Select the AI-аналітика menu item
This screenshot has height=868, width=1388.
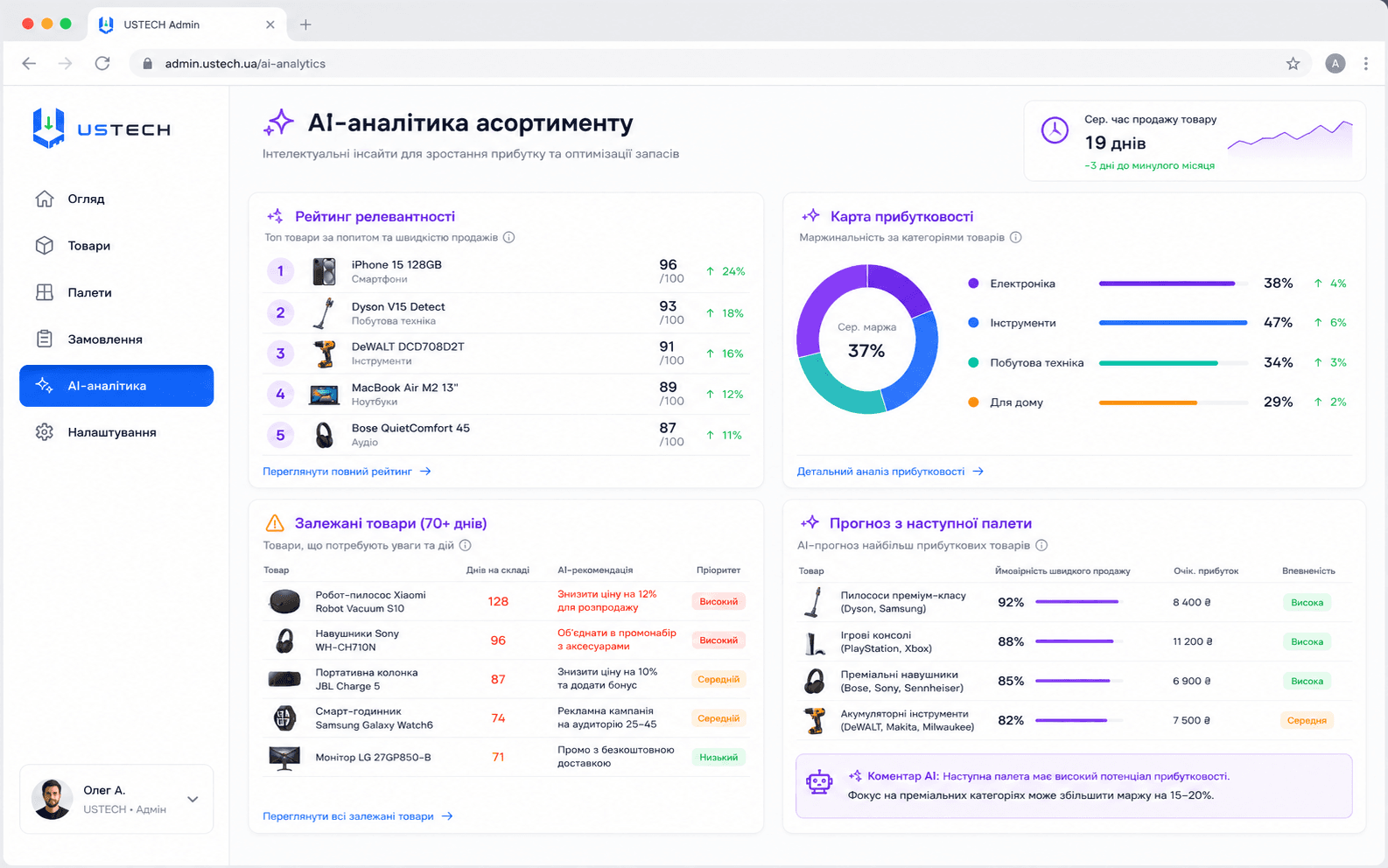click(116, 386)
